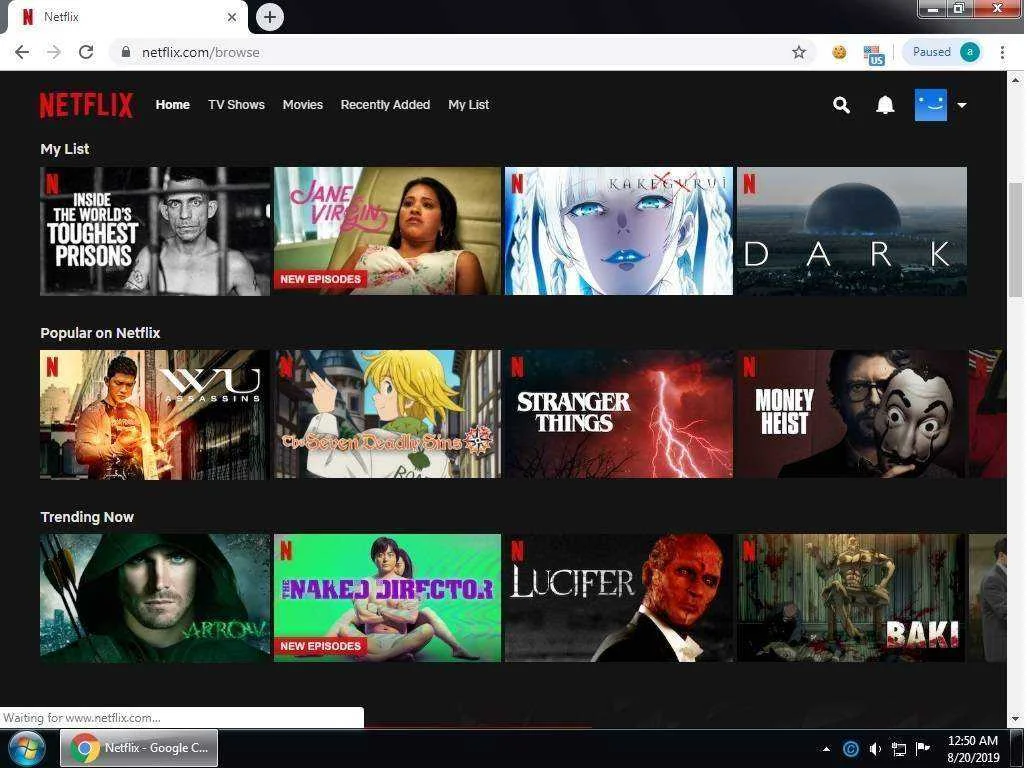1028x768 pixels.
Task: Show hidden tray icons arrow
Action: (x=826, y=749)
